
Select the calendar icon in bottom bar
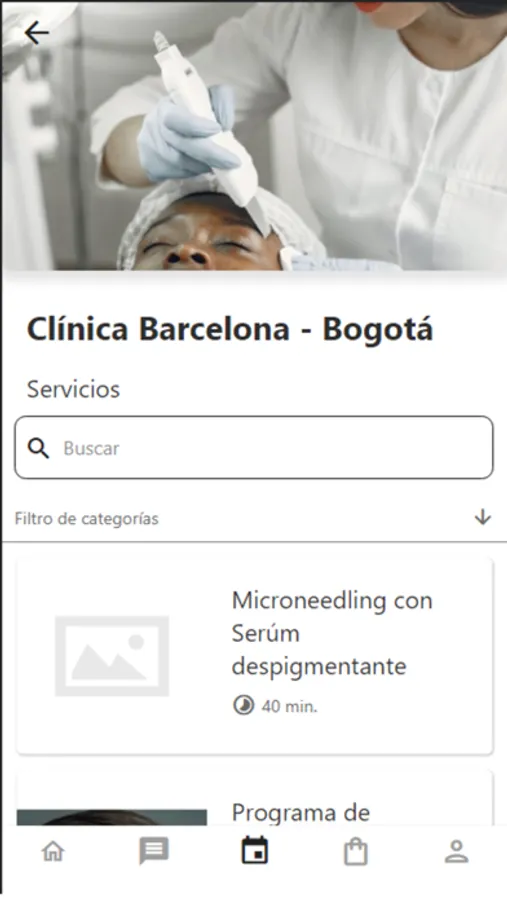pos(254,851)
